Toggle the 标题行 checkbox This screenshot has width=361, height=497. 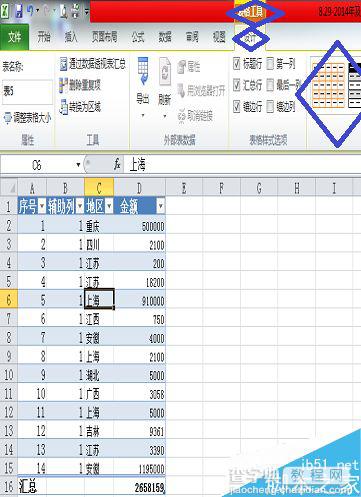(x=237, y=64)
